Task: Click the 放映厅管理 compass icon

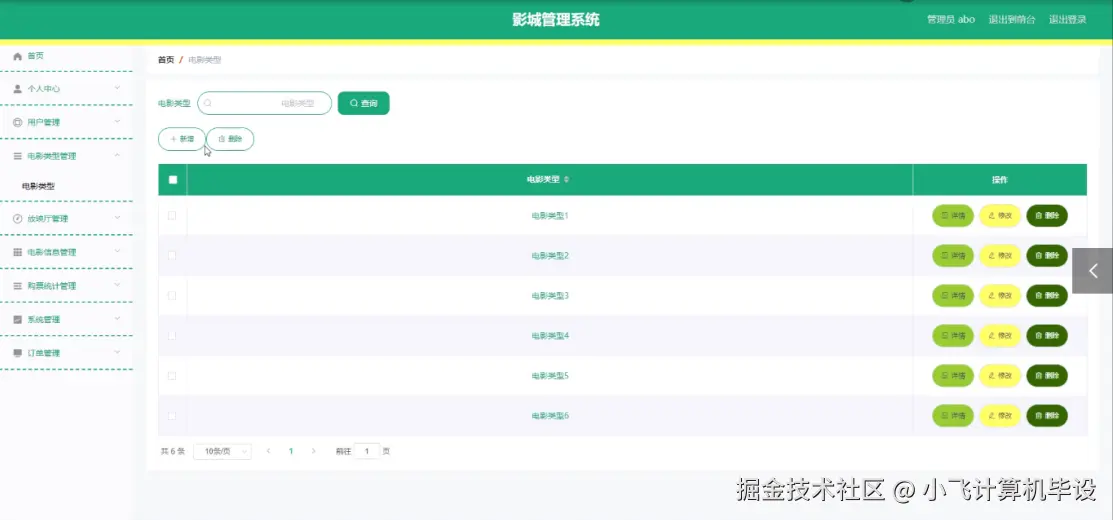Action: 18,219
